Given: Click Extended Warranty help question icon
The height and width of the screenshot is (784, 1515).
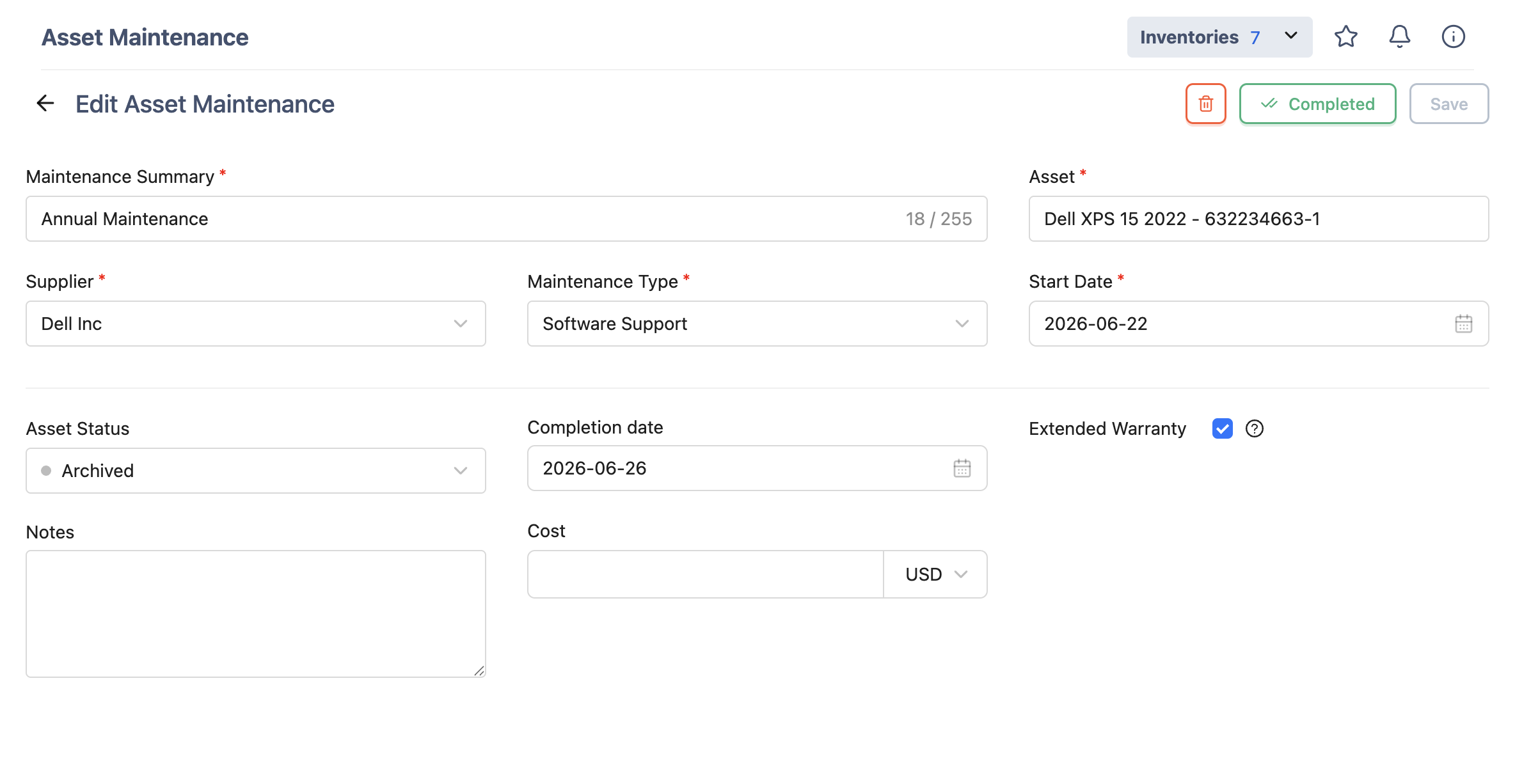Looking at the screenshot, I should 1254,428.
